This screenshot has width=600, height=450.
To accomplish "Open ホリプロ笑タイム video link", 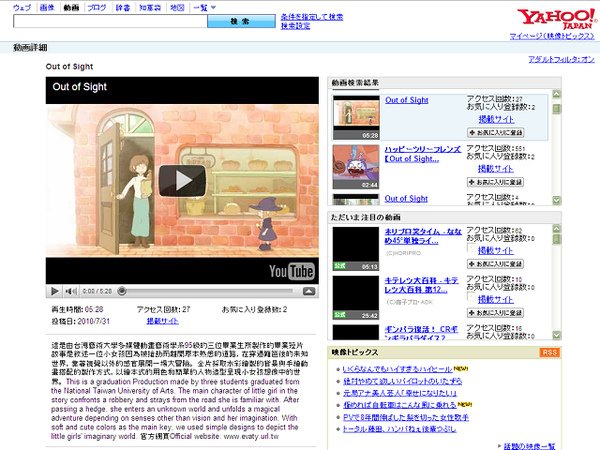I will [423, 236].
